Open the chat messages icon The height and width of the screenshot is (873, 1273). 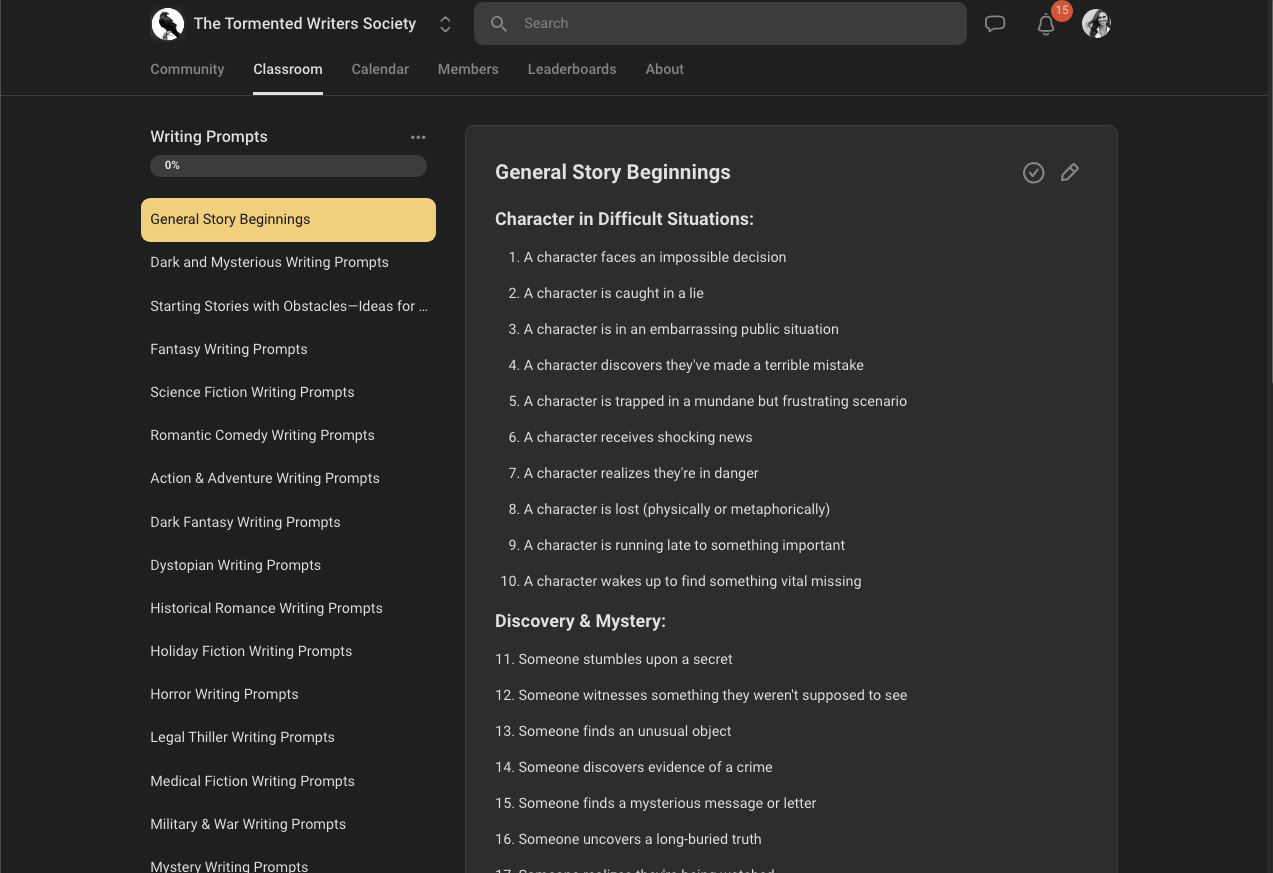[x=994, y=24]
